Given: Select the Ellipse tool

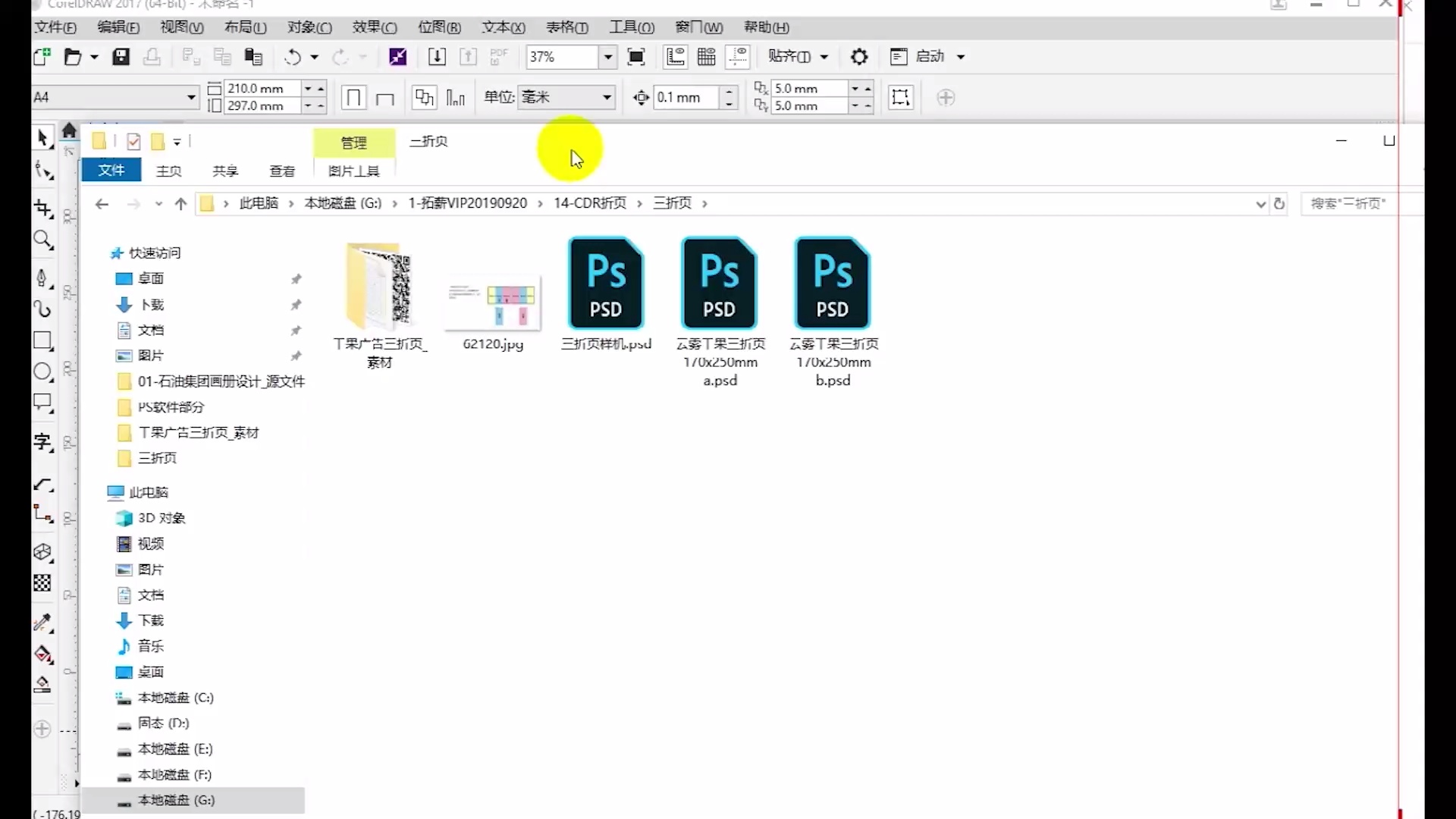Looking at the screenshot, I should coord(42,372).
